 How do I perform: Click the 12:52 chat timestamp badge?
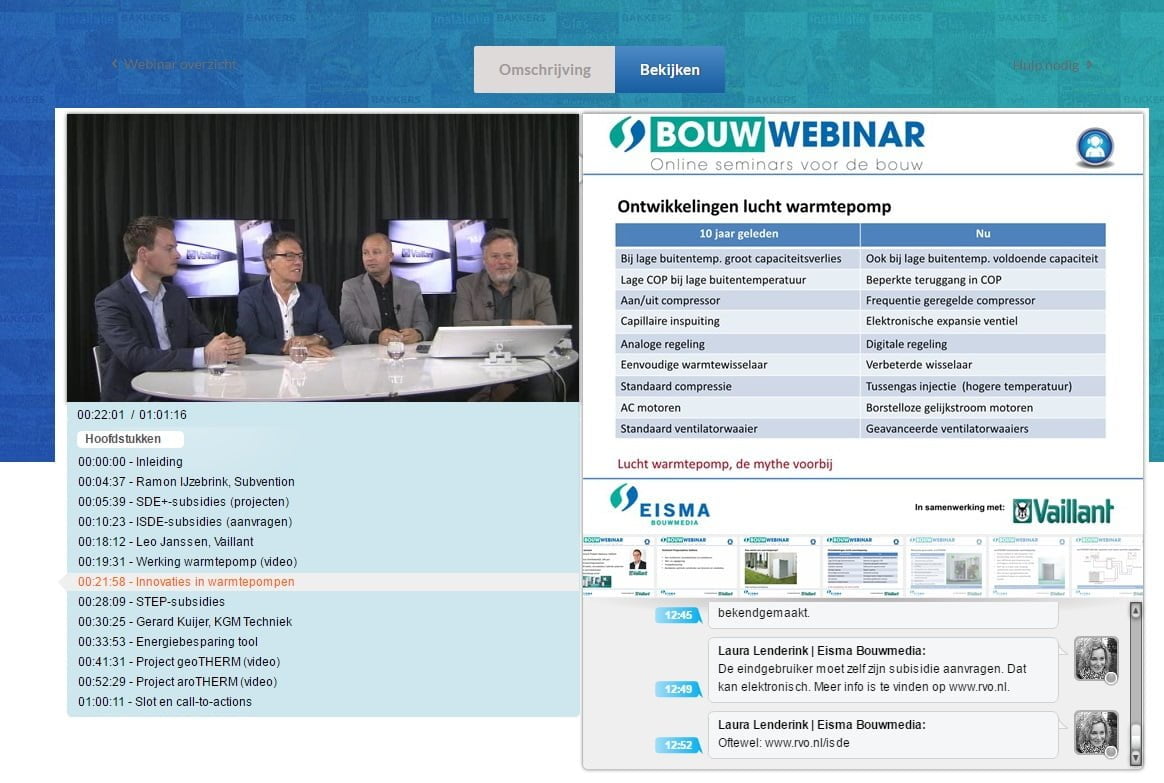tap(678, 745)
